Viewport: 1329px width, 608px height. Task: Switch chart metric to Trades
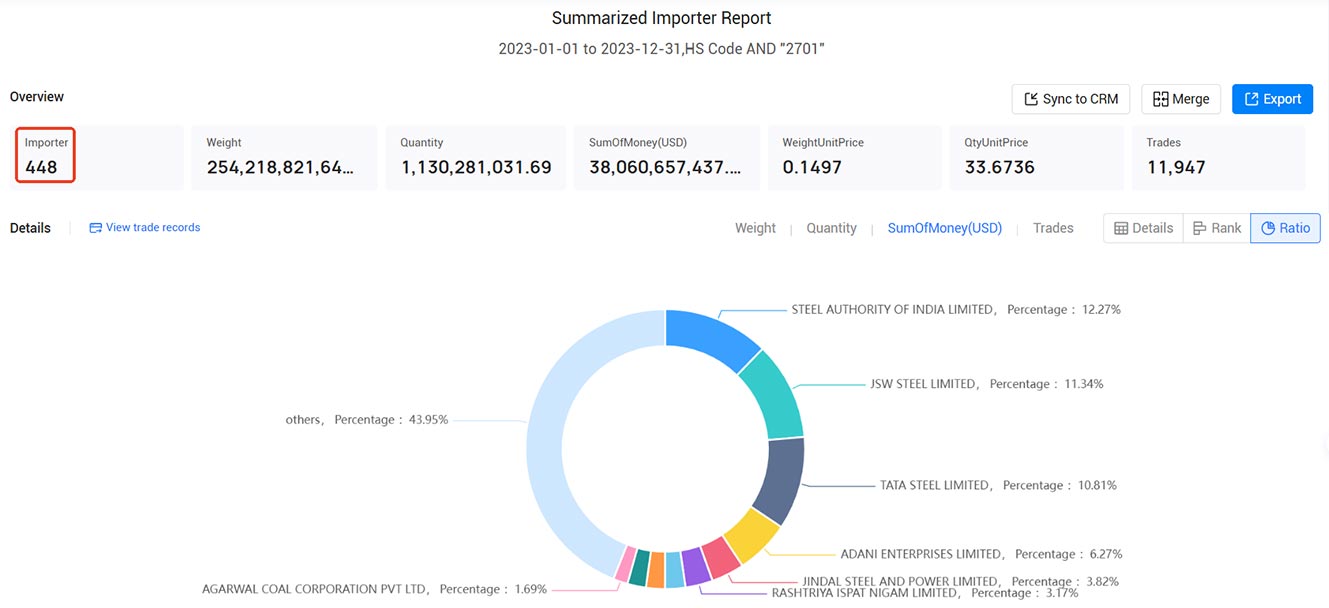pos(1053,228)
